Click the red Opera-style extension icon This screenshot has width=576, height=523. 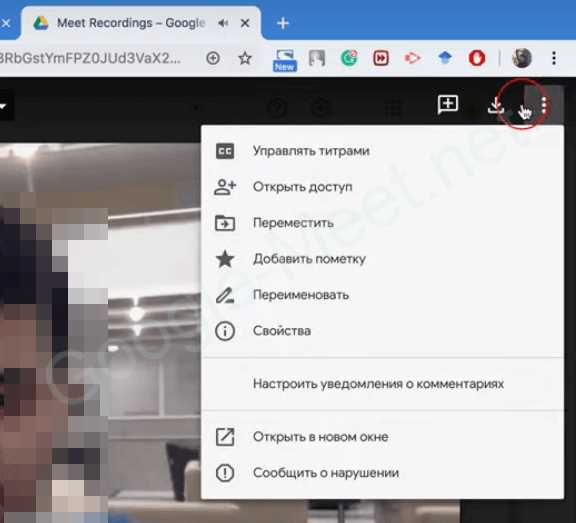[477, 58]
